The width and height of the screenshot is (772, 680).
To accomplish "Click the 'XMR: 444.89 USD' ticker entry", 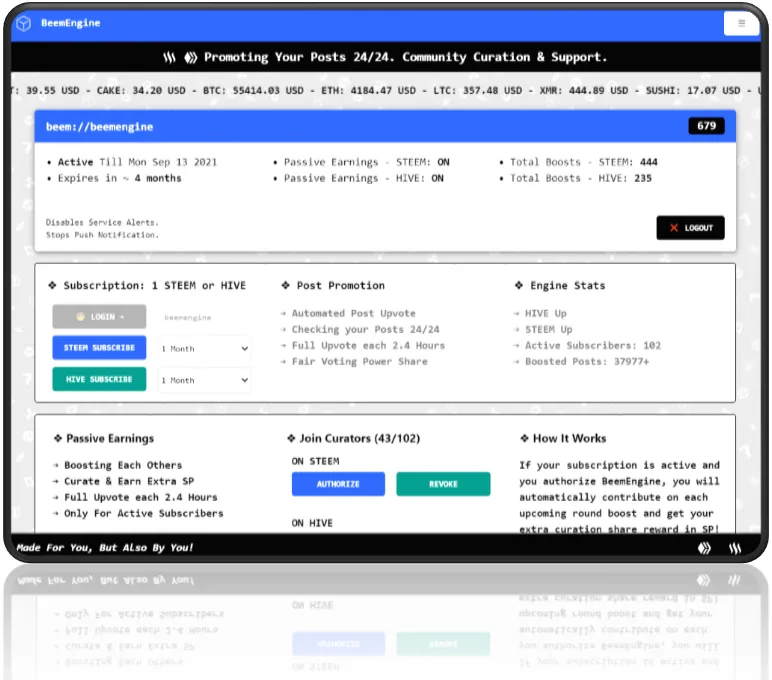I will pyautogui.click(x=584, y=91).
